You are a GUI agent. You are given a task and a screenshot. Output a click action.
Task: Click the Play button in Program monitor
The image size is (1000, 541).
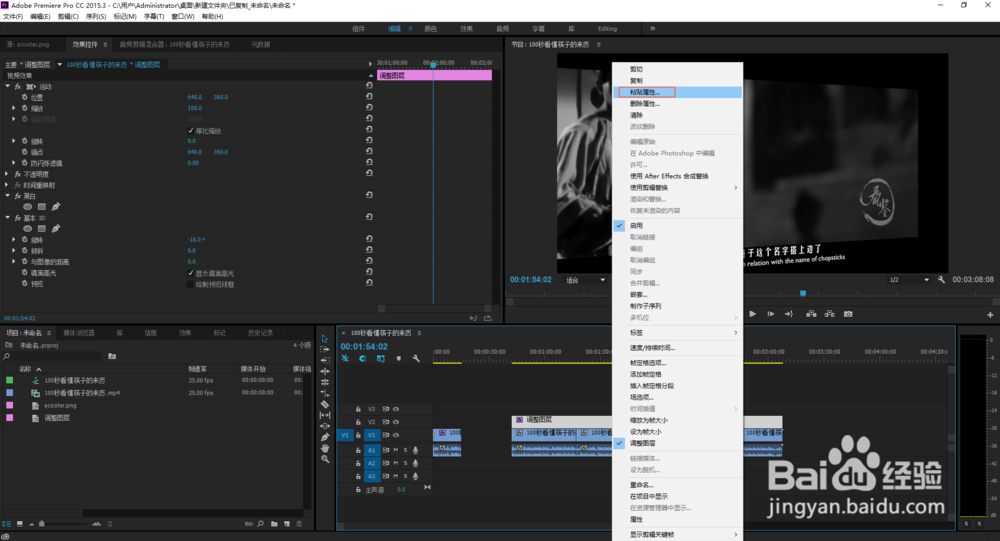click(x=753, y=314)
